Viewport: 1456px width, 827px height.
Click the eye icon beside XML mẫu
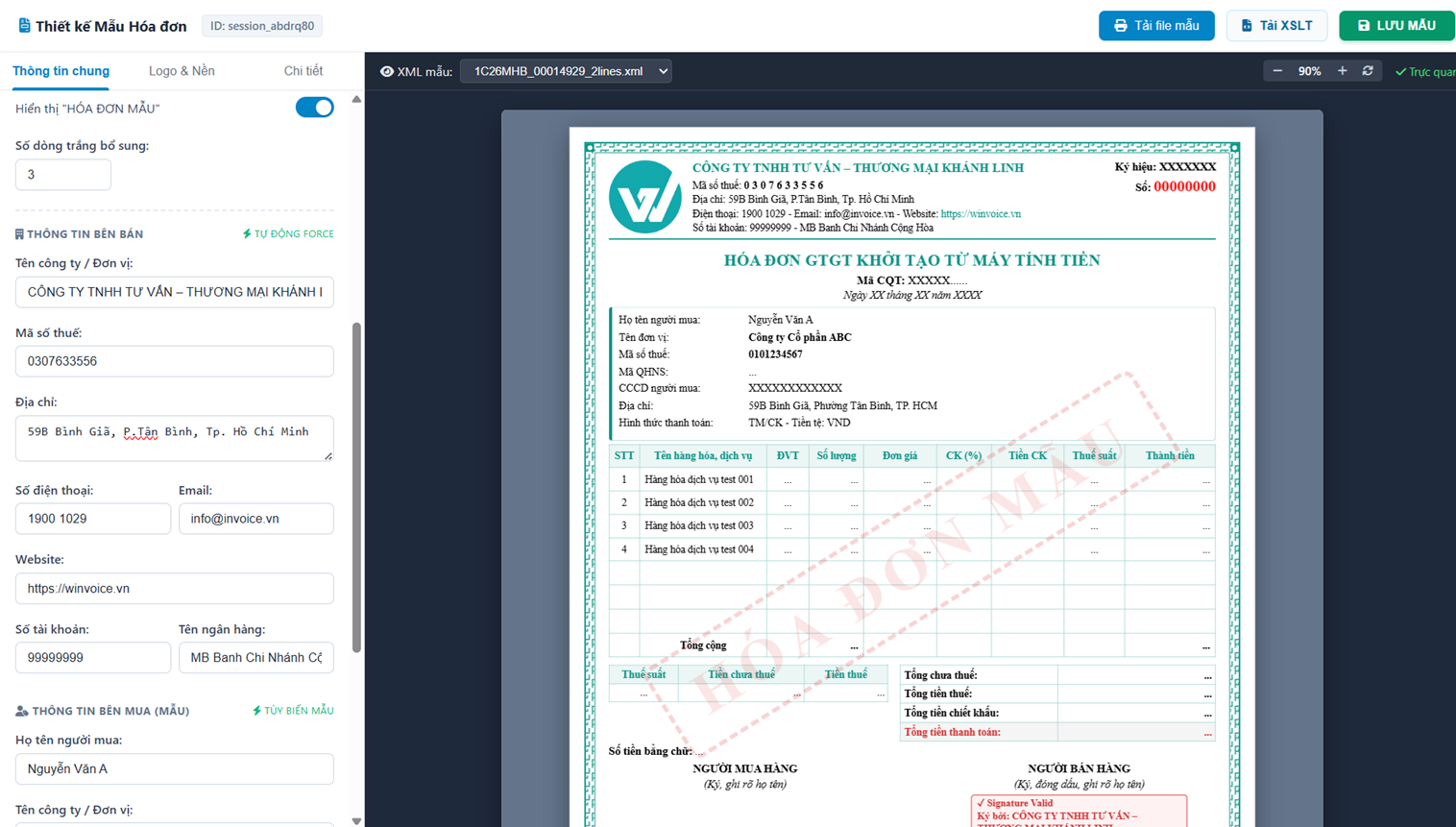click(x=387, y=71)
